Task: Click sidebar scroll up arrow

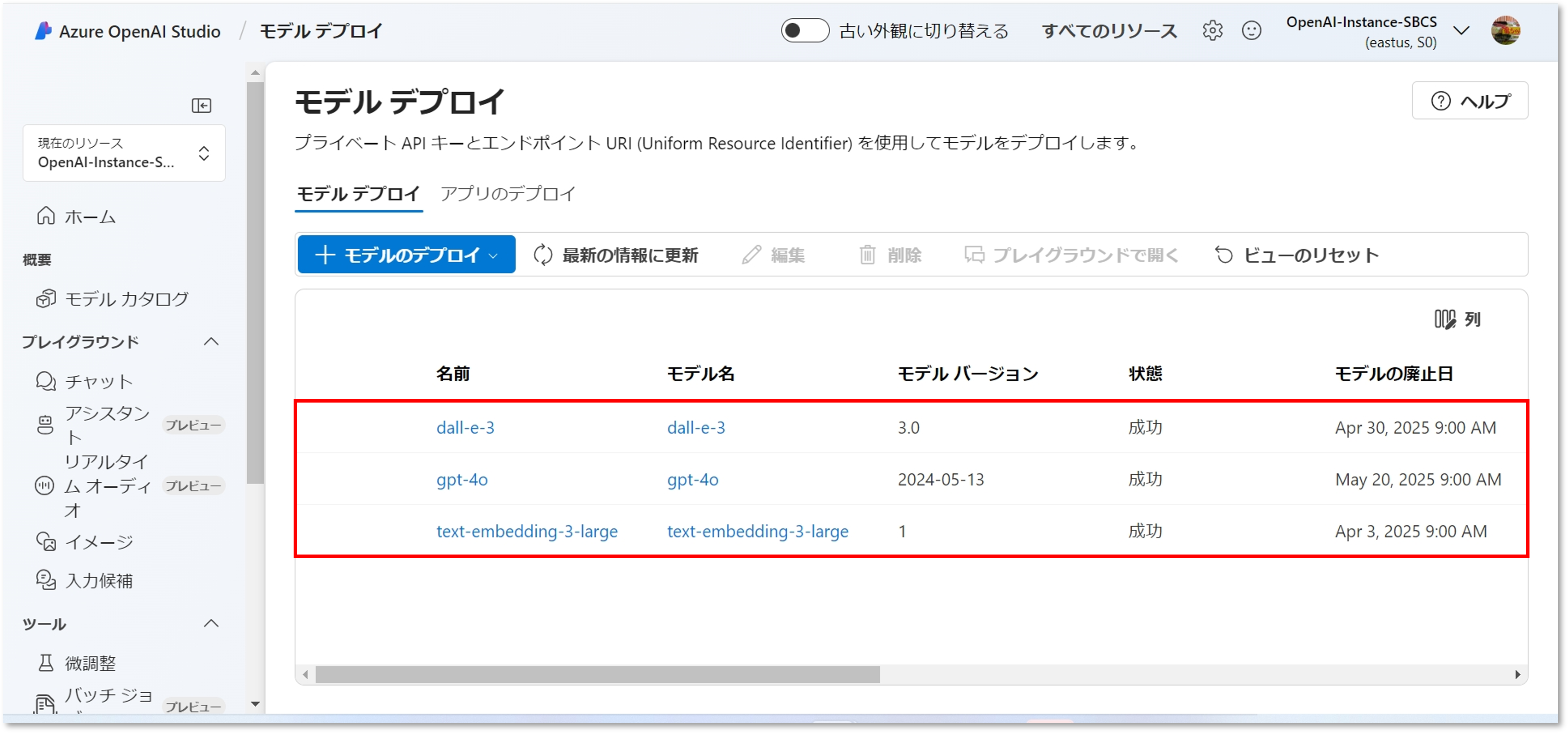Action: [x=255, y=73]
